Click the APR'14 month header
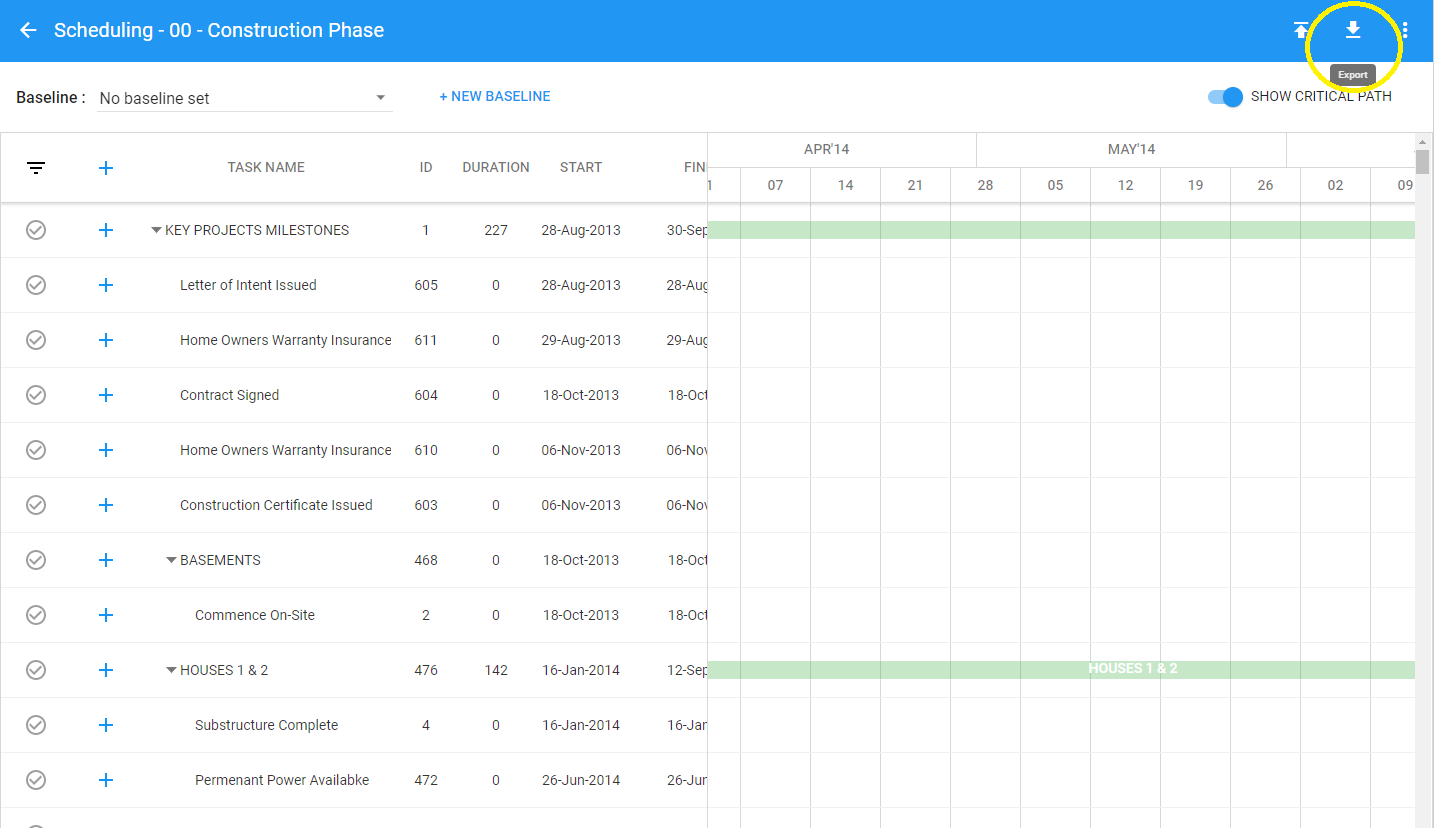1434x828 pixels. pos(826,149)
